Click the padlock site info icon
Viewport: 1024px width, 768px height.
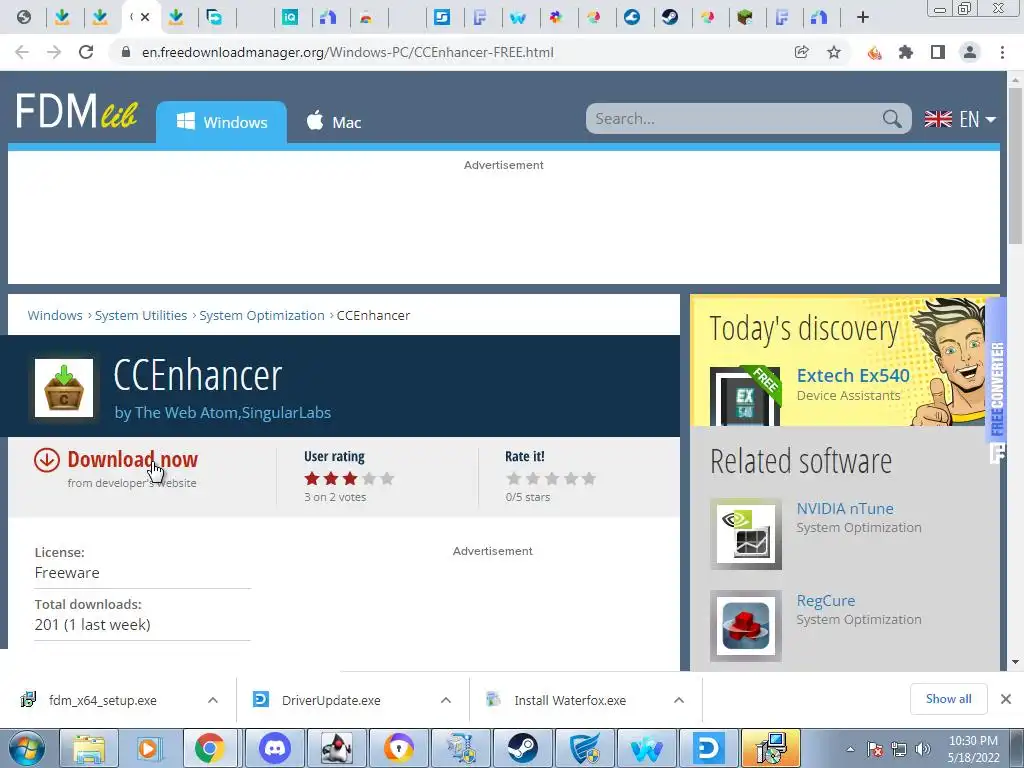click(126, 52)
